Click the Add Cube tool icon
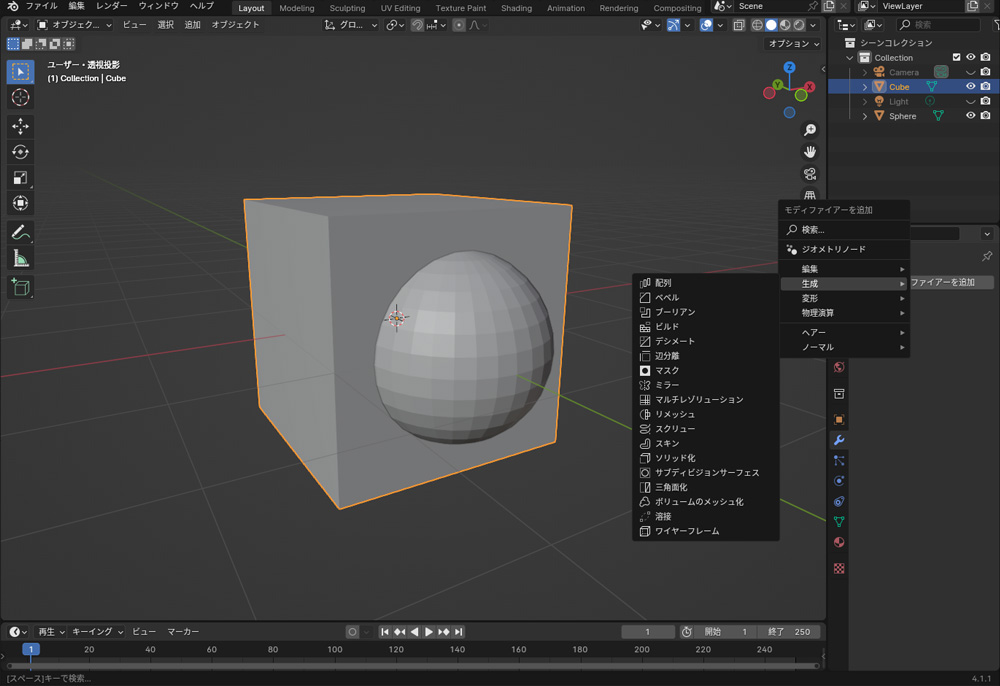 pos(20,288)
